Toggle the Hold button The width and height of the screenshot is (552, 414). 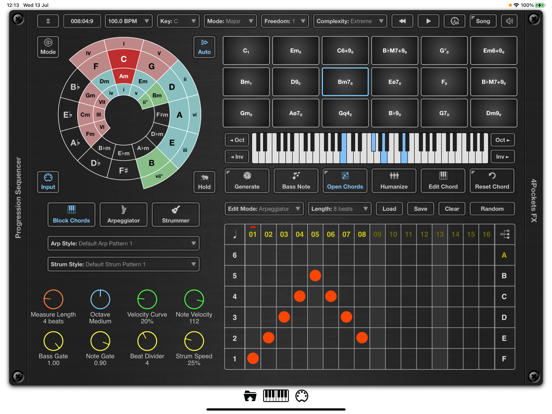coord(204,182)
